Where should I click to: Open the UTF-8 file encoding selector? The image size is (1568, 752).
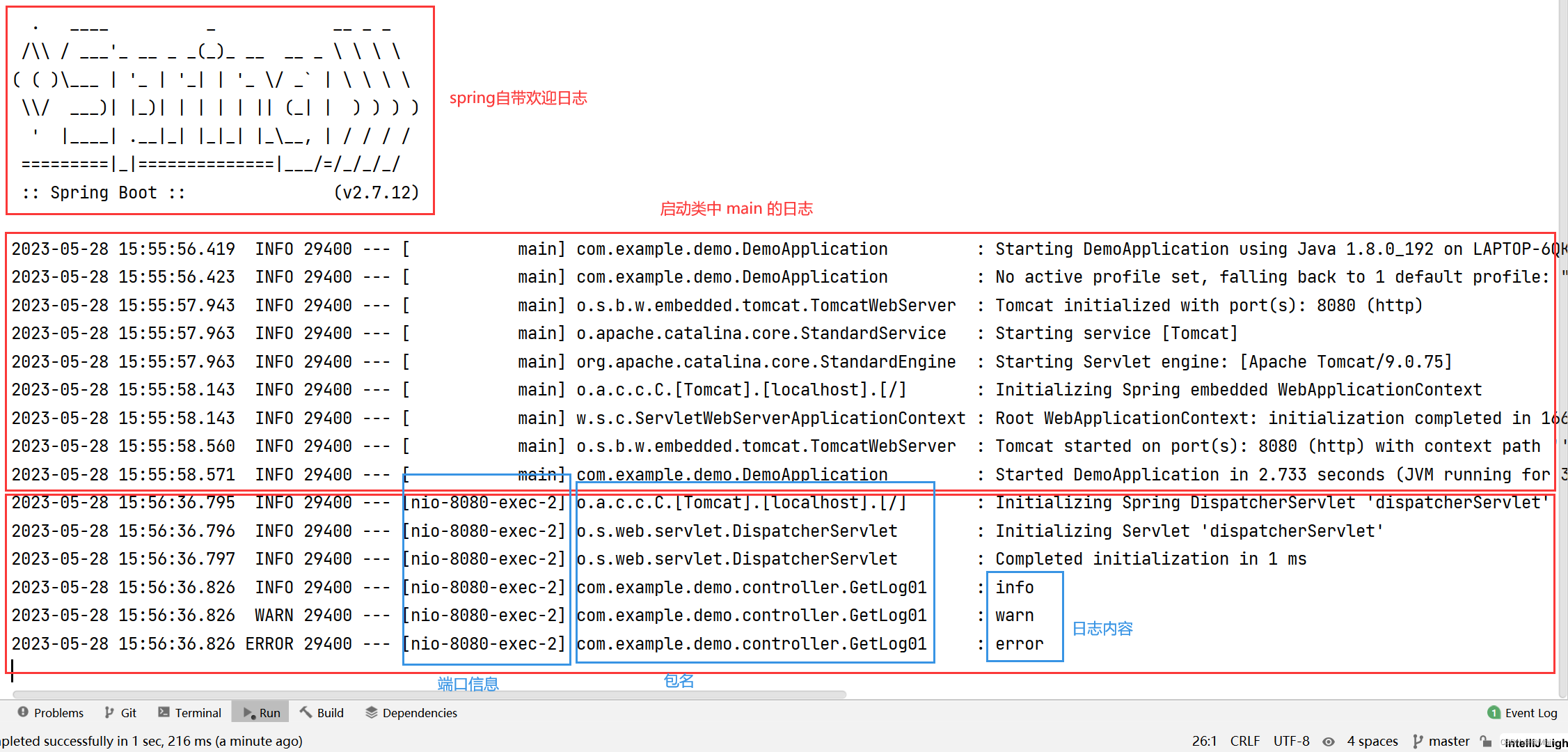(x=1291, y=741)
